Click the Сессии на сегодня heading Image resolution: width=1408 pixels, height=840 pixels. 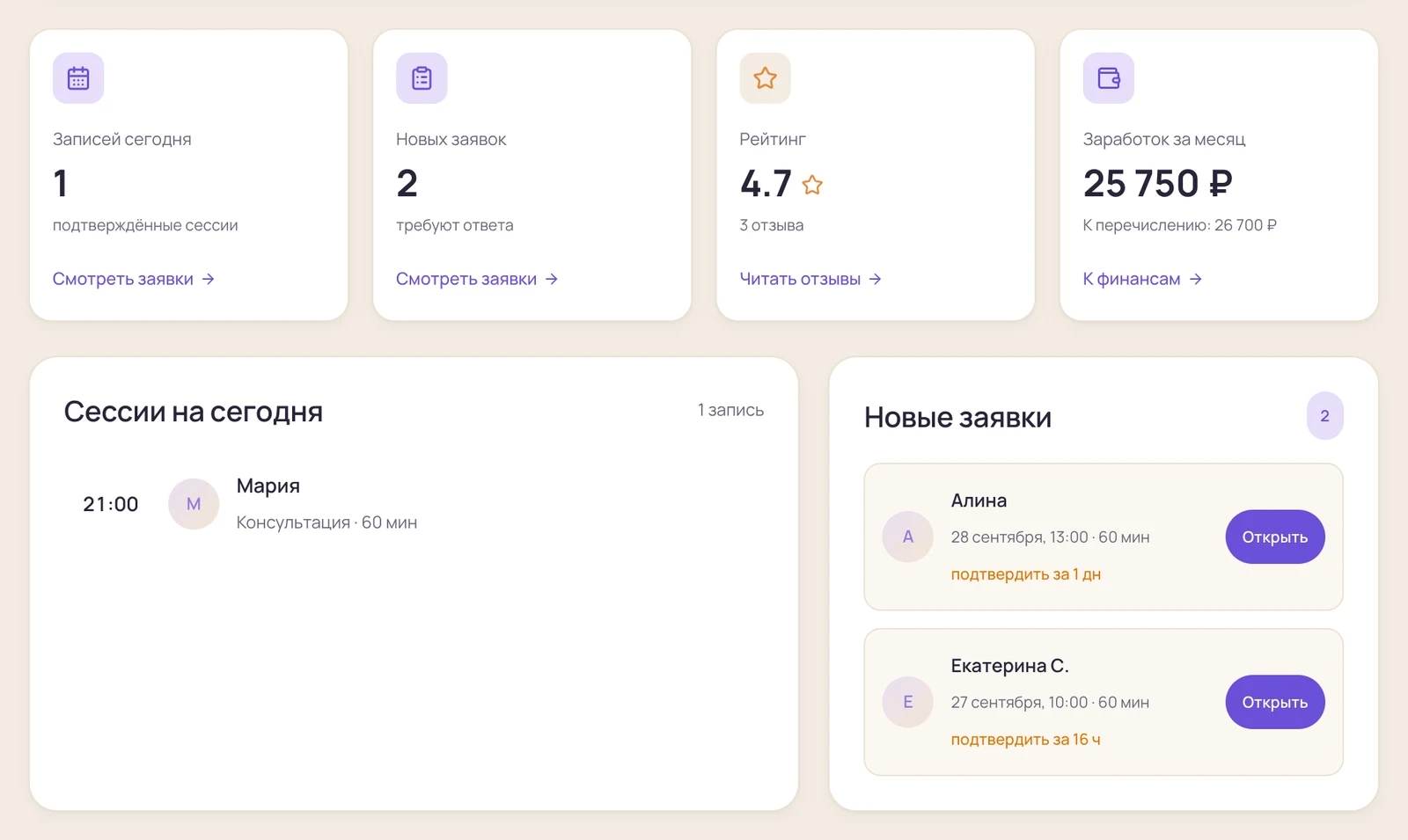click(194, 412)
